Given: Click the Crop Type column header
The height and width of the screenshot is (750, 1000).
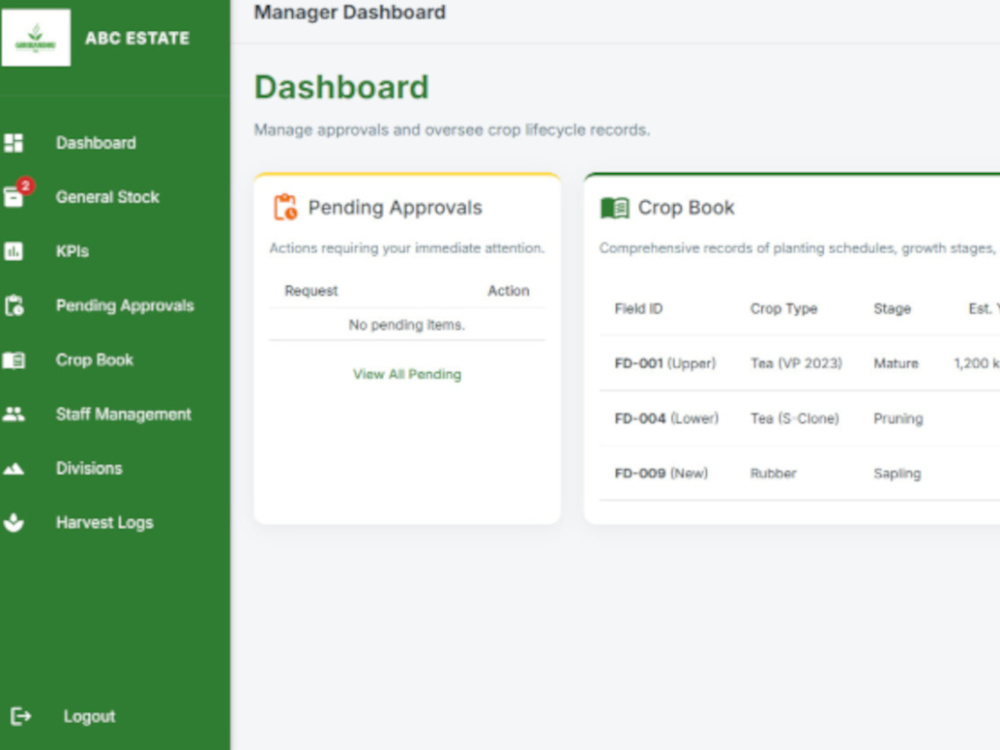Looking at the screenshot, I should click(x=783, y=309).
